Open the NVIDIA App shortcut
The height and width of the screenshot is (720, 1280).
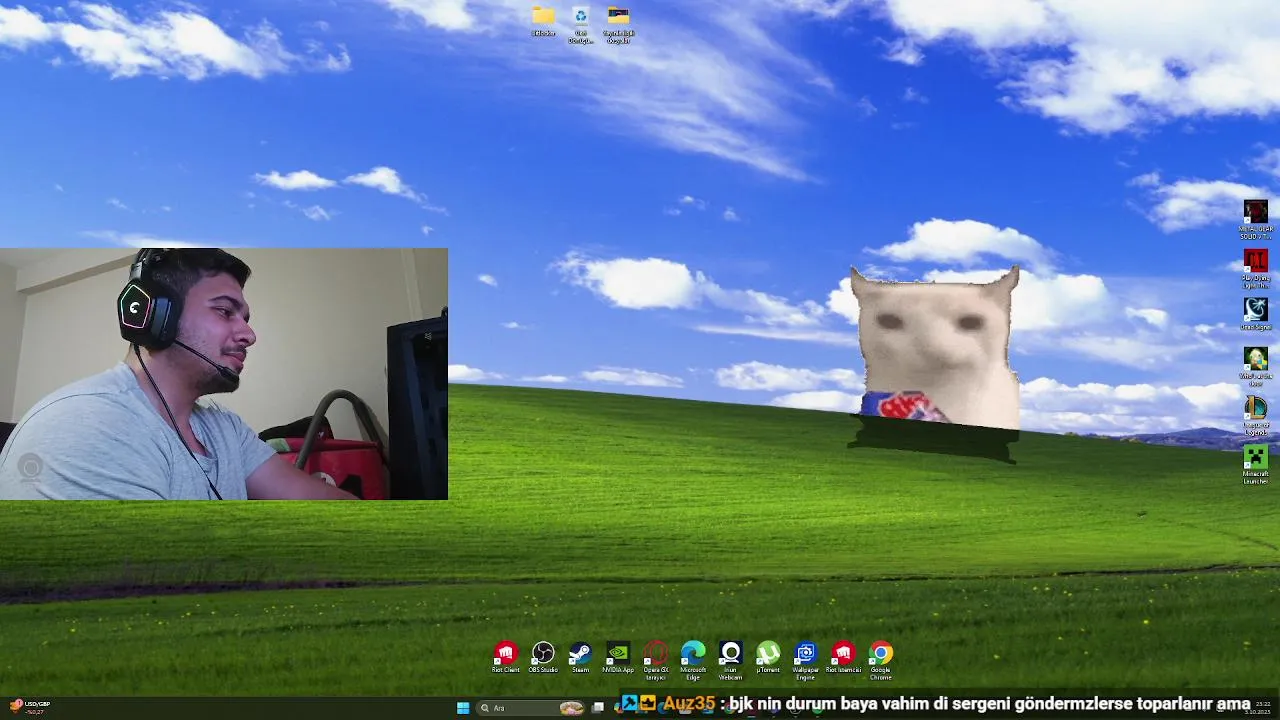pos(618,657)
